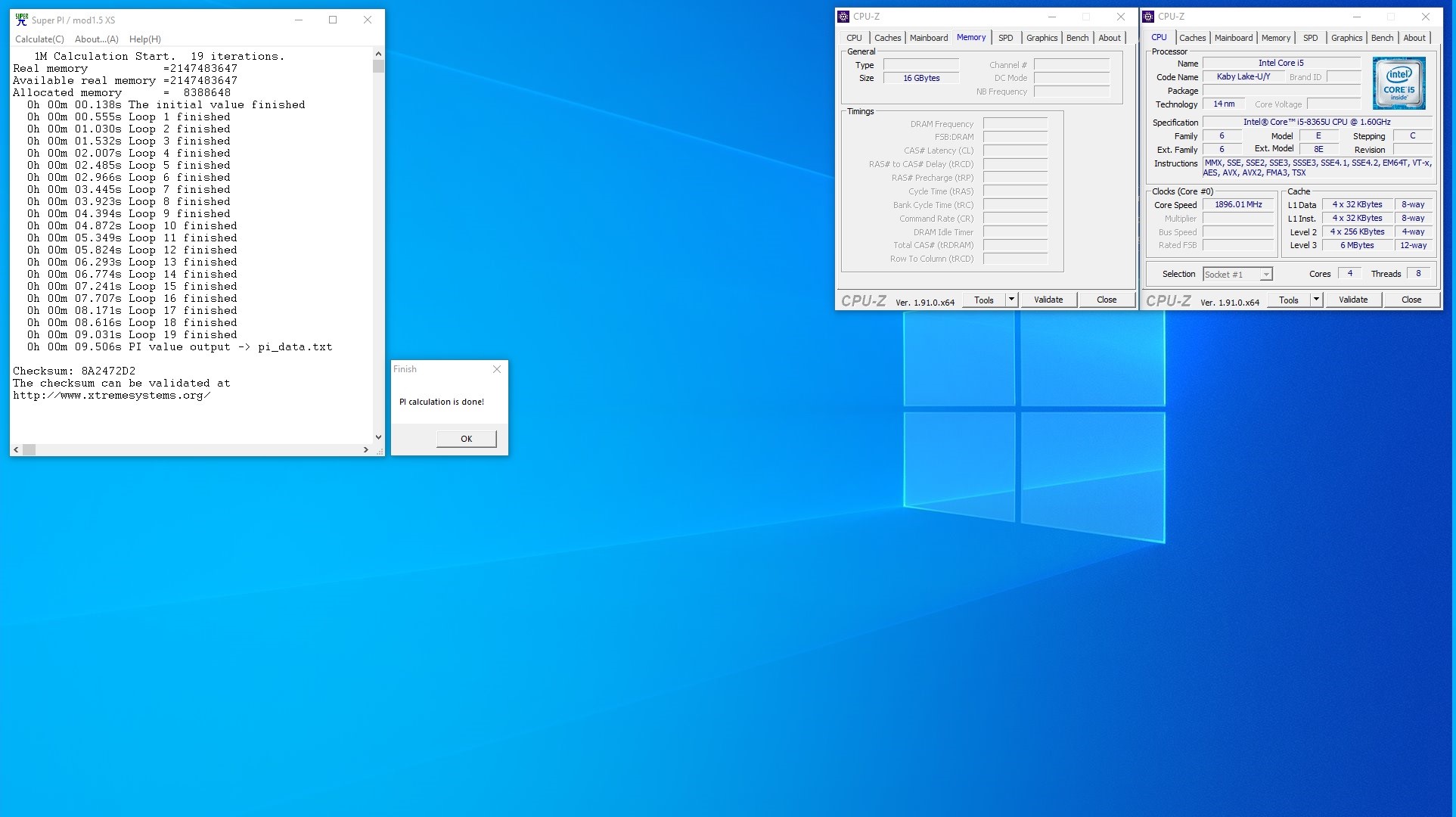Click Validate in left CPU-Z window
The height and width of the screenshot is (817, 1456).
[1048, 300]
